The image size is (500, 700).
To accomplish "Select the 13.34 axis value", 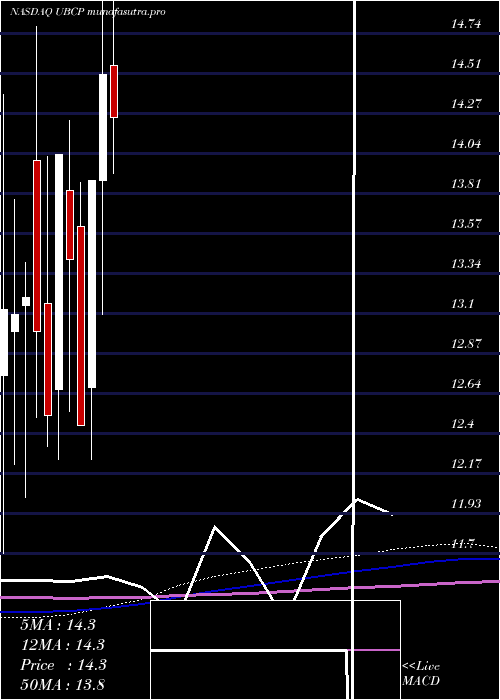I will [466, 264].
